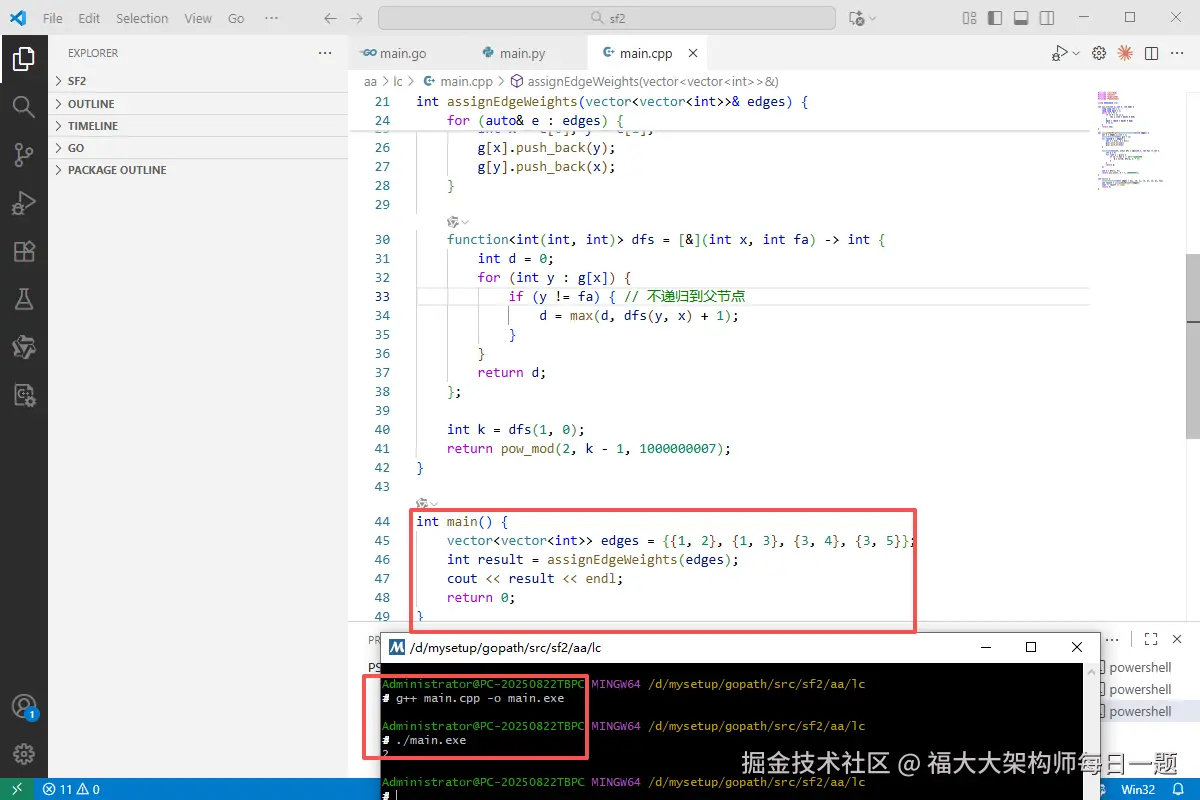Image resolution: width=1200 pixels, height=800 pixels.
Task: Click the MinGW terminal window icon
Action: click(397, 647)
